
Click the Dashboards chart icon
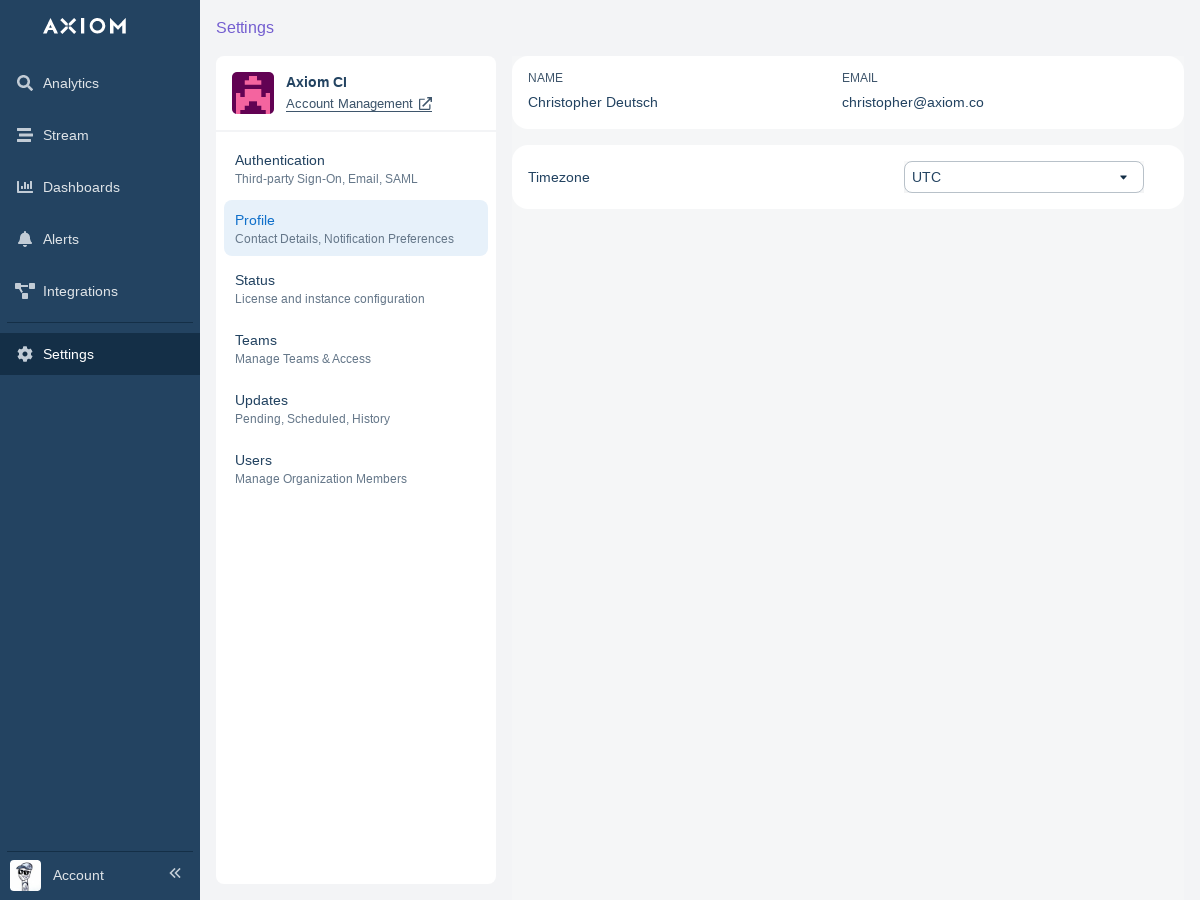(25, 187)
